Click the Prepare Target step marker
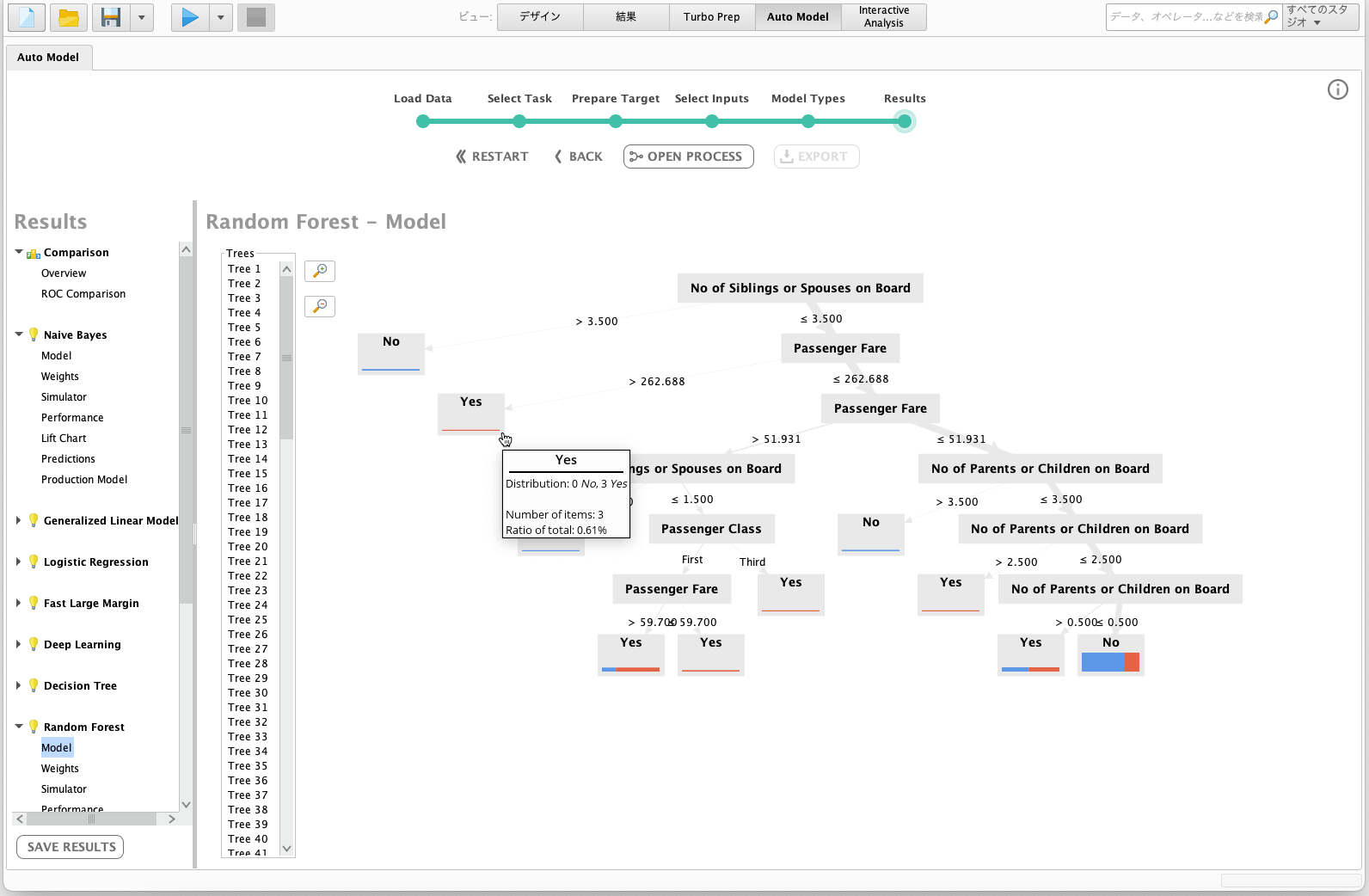 pos(616,121)
